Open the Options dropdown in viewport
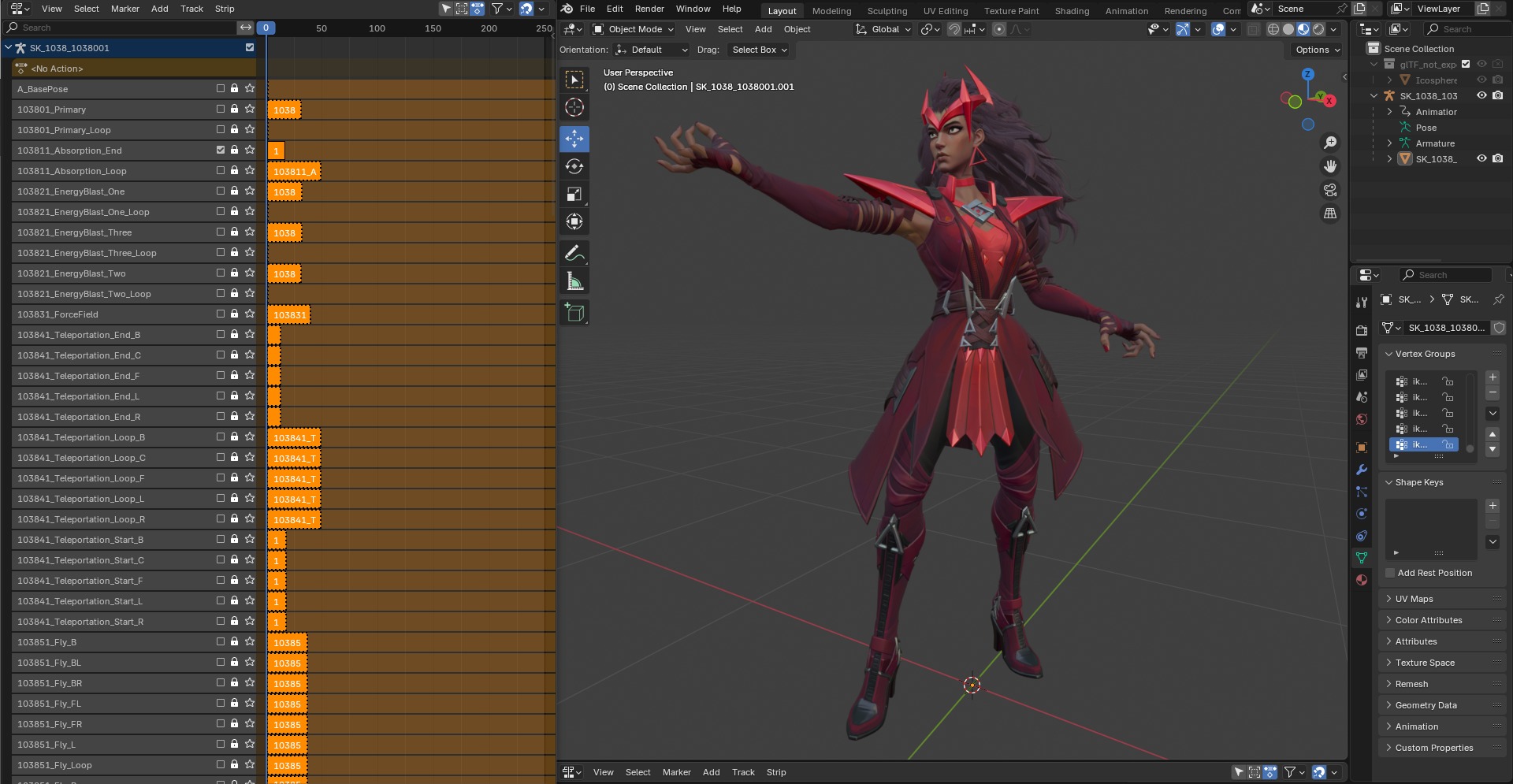Screen dimensions: 1513x784 tap(1317, 50)
